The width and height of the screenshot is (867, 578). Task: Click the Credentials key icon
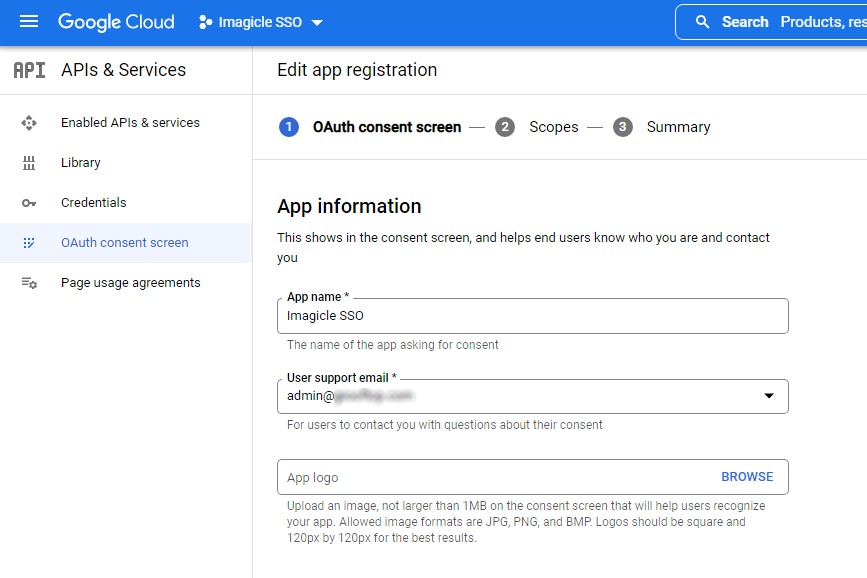click(x=29, y=203)
